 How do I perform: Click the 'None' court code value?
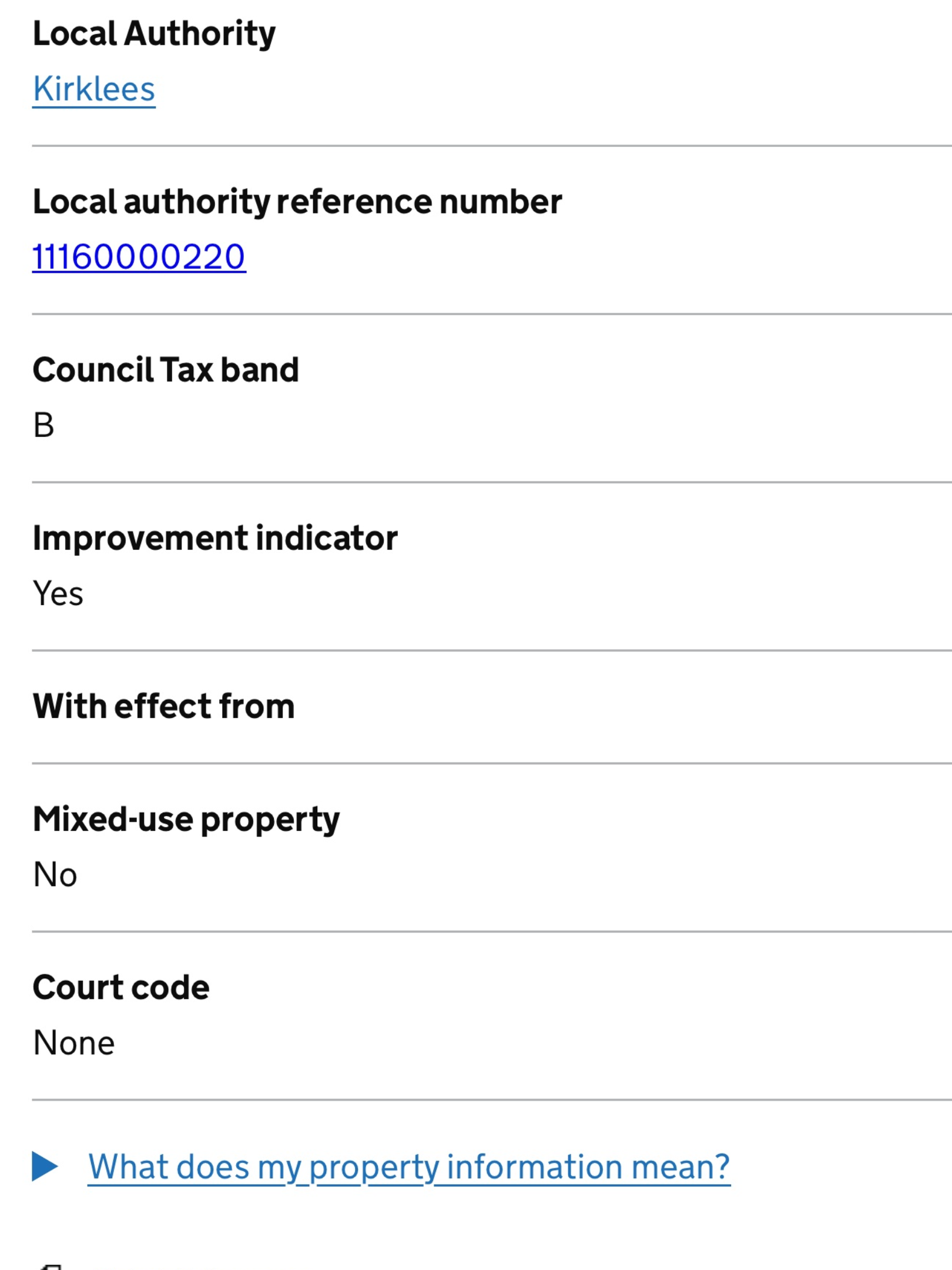[x=74, y=1043]
